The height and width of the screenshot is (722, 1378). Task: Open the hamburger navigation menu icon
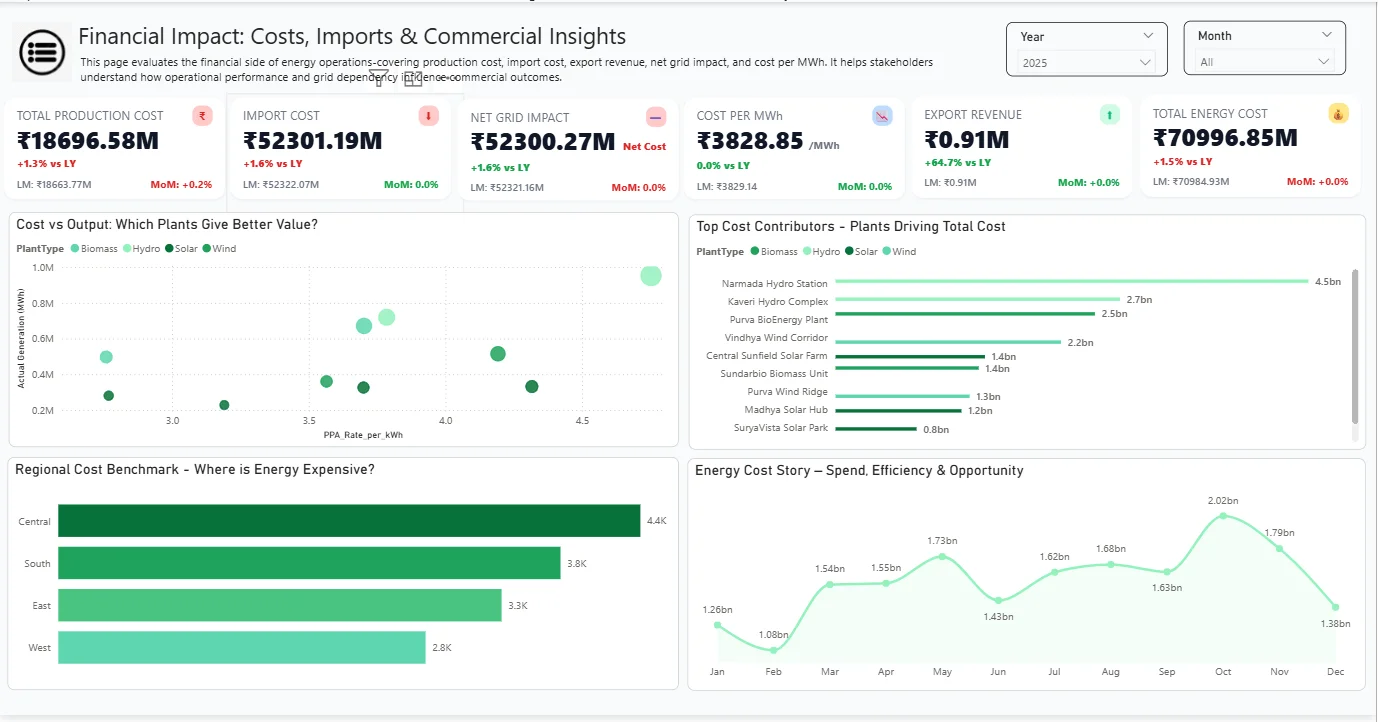(42, 51)
